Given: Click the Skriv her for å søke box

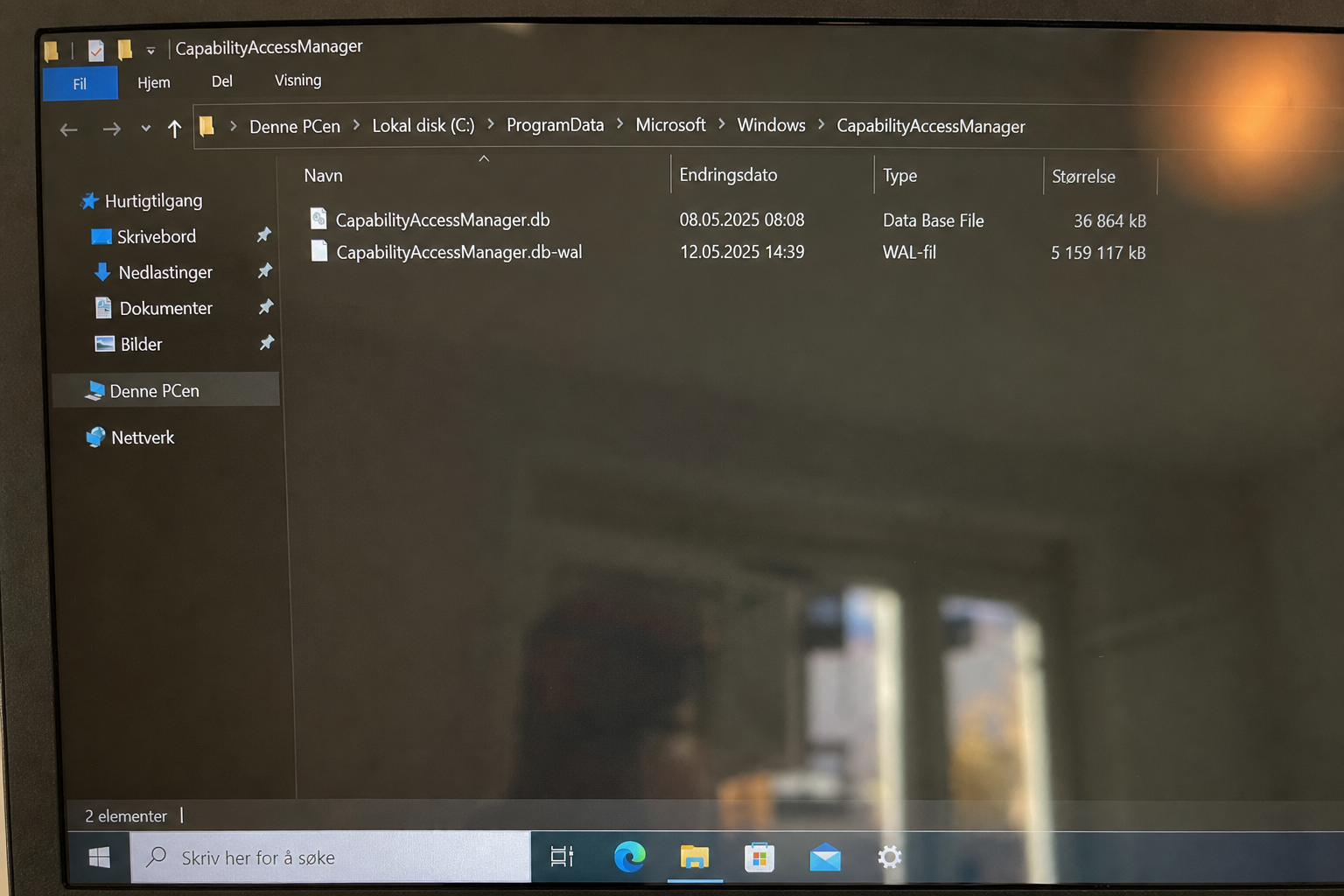Looking at the screenshot, I should (x=331, y=857).
